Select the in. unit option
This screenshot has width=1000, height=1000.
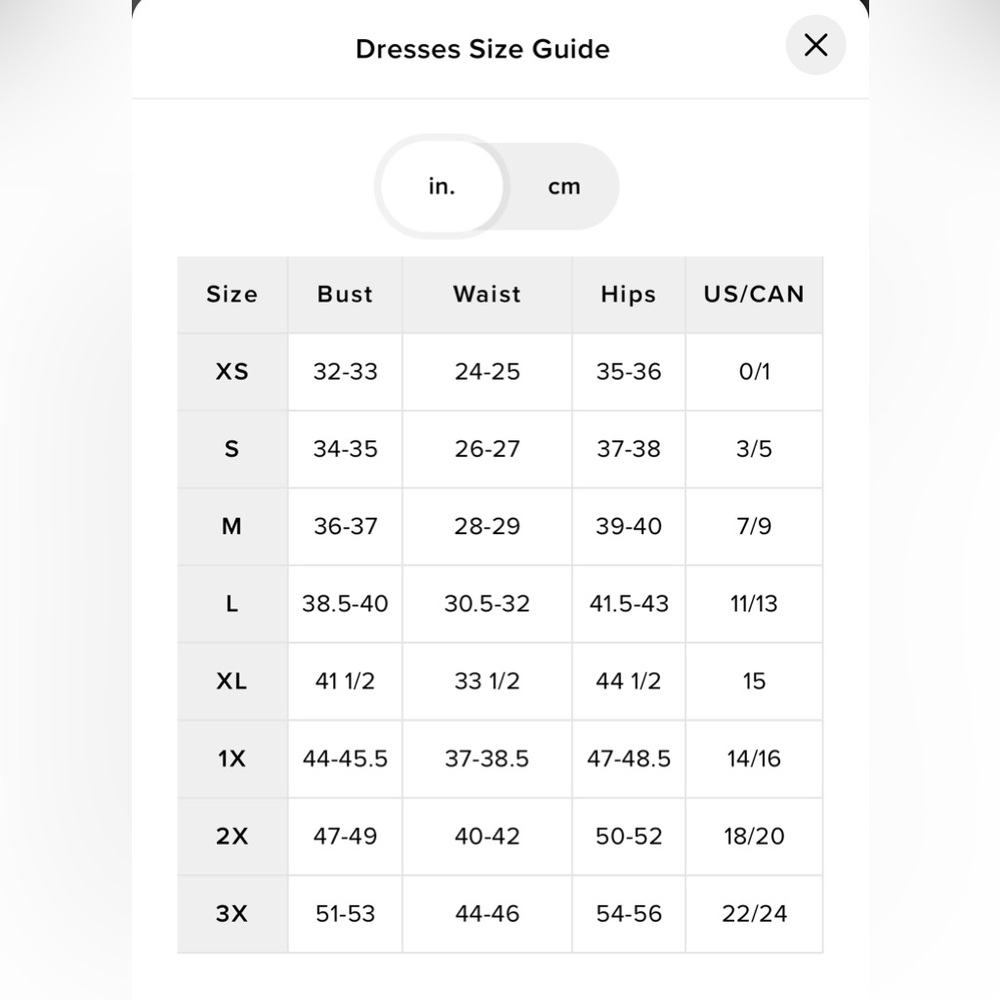pos(441,187)
